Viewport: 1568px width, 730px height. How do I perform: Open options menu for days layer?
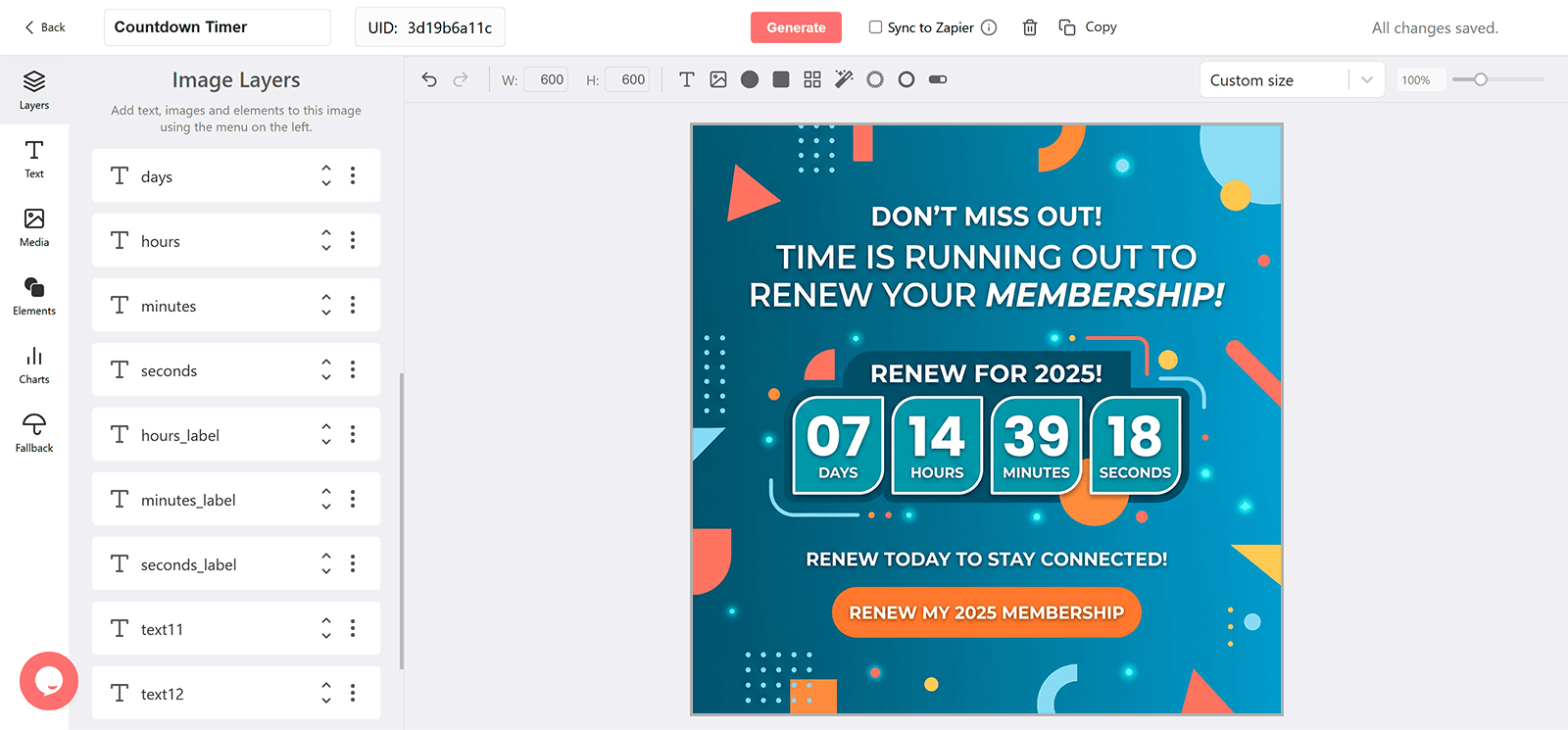point(353,175)
